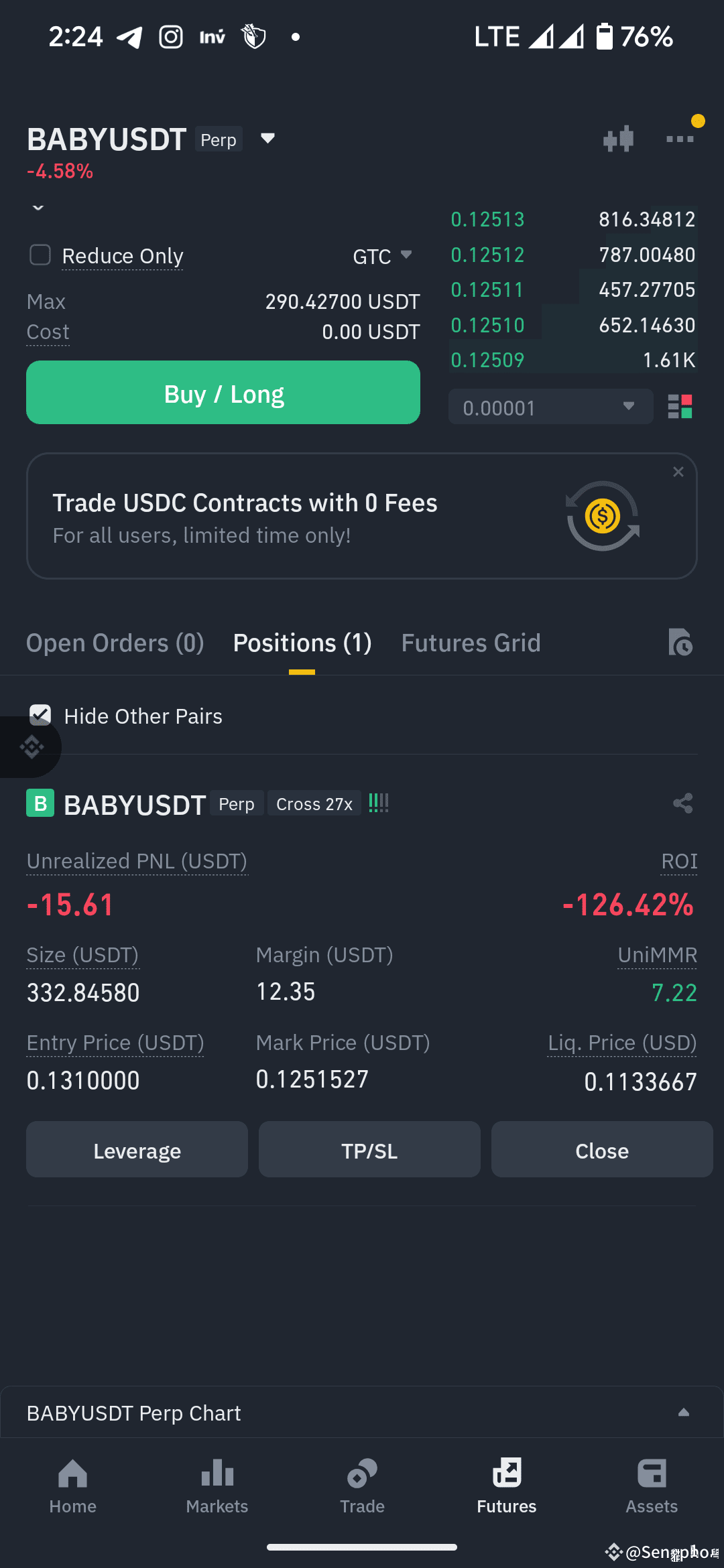The image size is (724, 1568).
Task: Enable the Reduce Only checkbox
Action: click(x=40, y=255)
